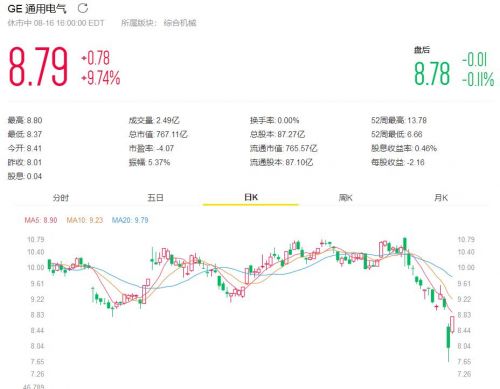
Task: Click the GE 通用电气 stock title
Action: click(x=37, y=9)
